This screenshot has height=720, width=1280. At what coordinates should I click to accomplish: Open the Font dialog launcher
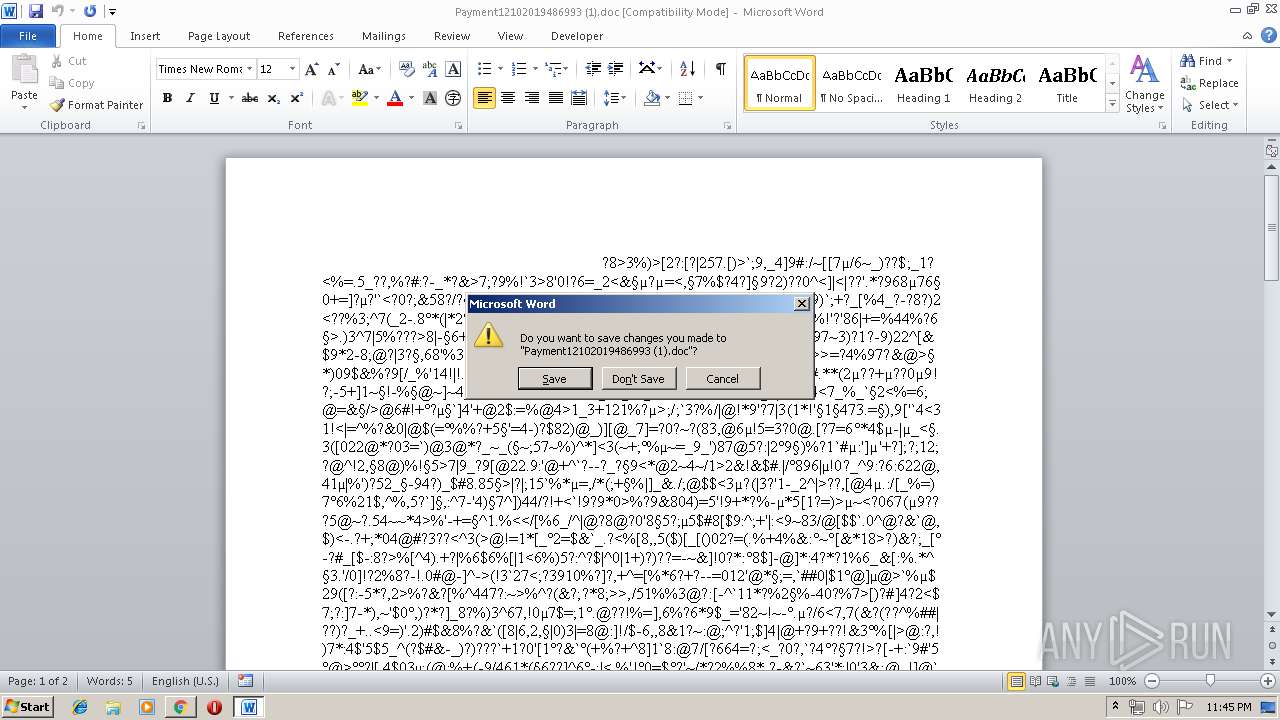point(458,126)
